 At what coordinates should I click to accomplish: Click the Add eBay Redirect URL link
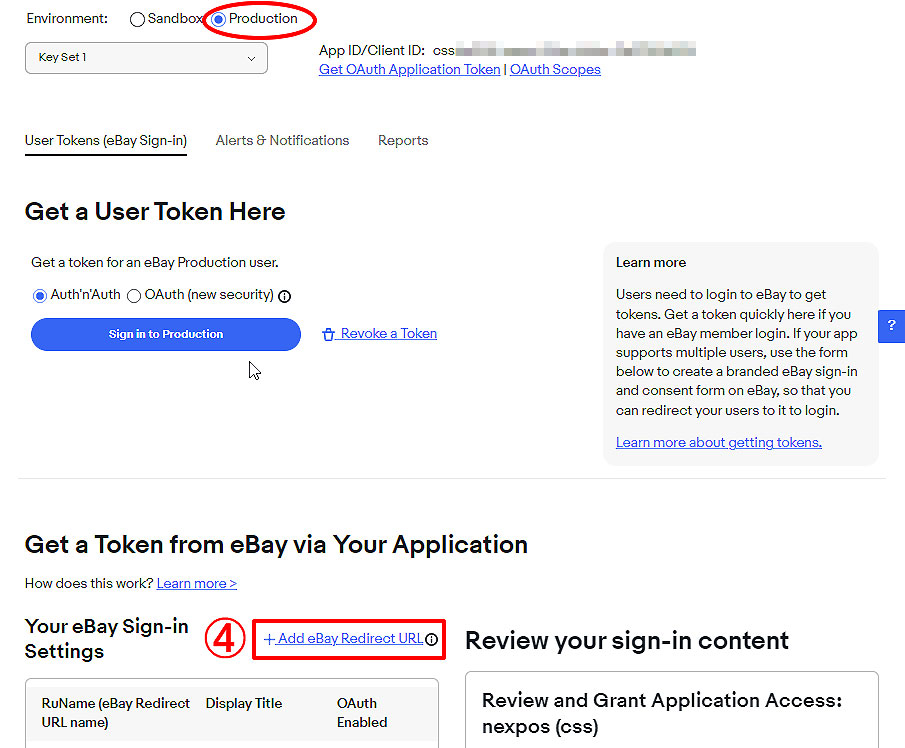coord(343,639)
